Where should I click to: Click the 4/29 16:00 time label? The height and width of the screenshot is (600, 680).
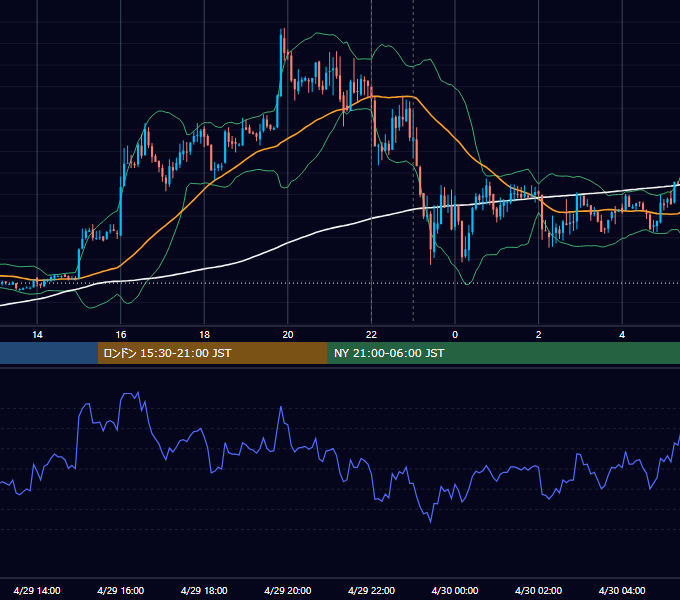tap(121, 590)
